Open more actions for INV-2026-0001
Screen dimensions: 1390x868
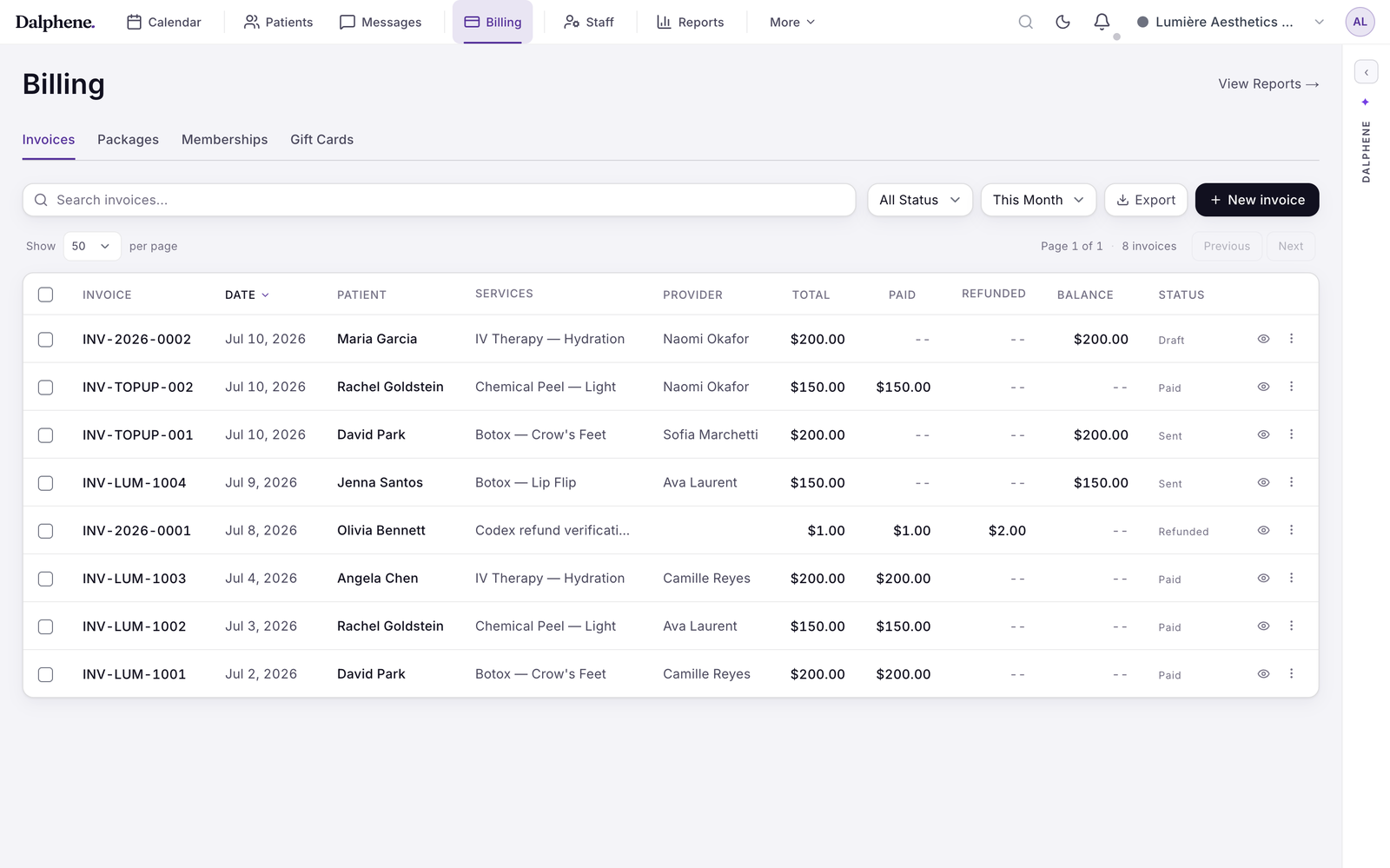pos(1291,530)
